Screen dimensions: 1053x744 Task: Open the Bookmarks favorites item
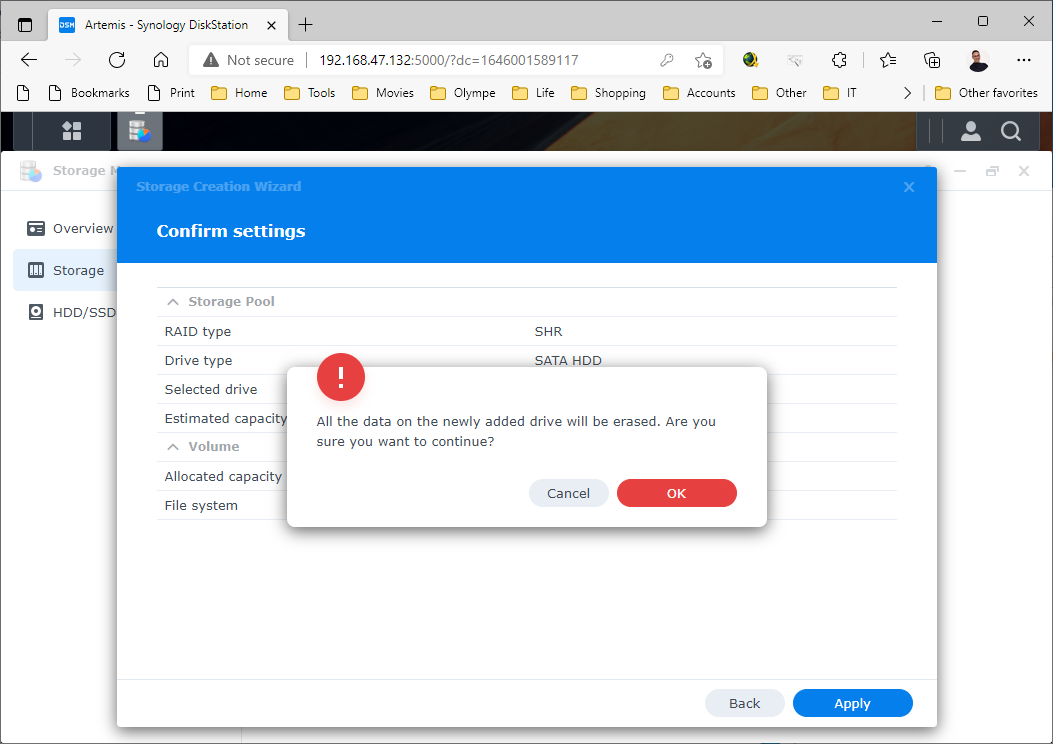point(89,93)
